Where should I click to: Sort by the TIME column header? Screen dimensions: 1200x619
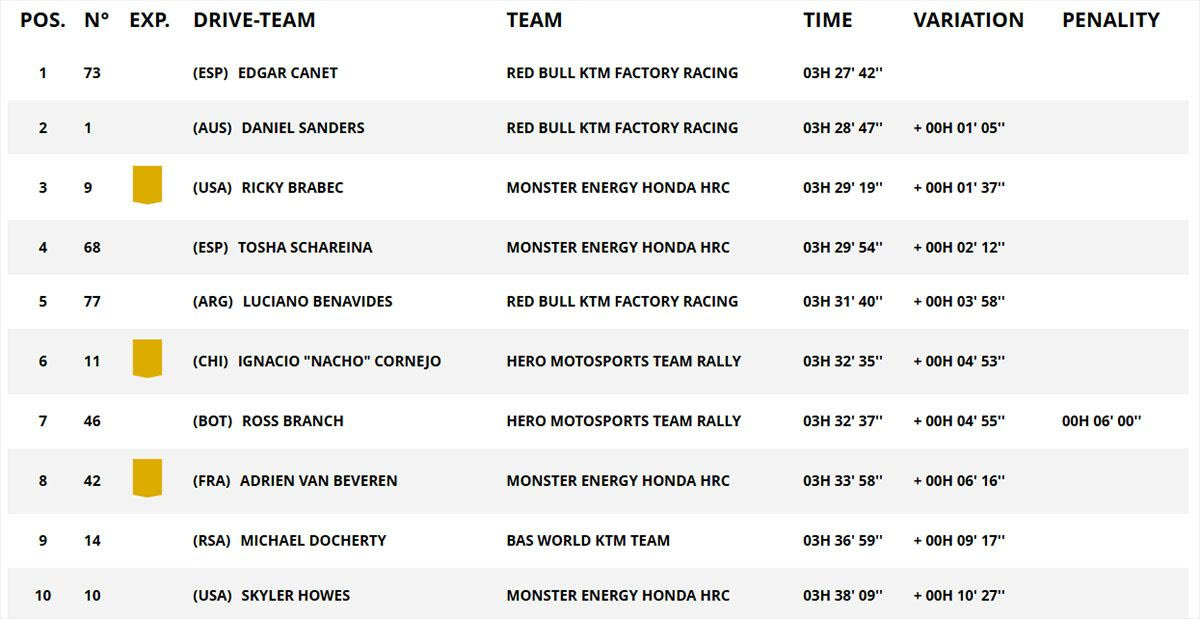coord(827,20)
